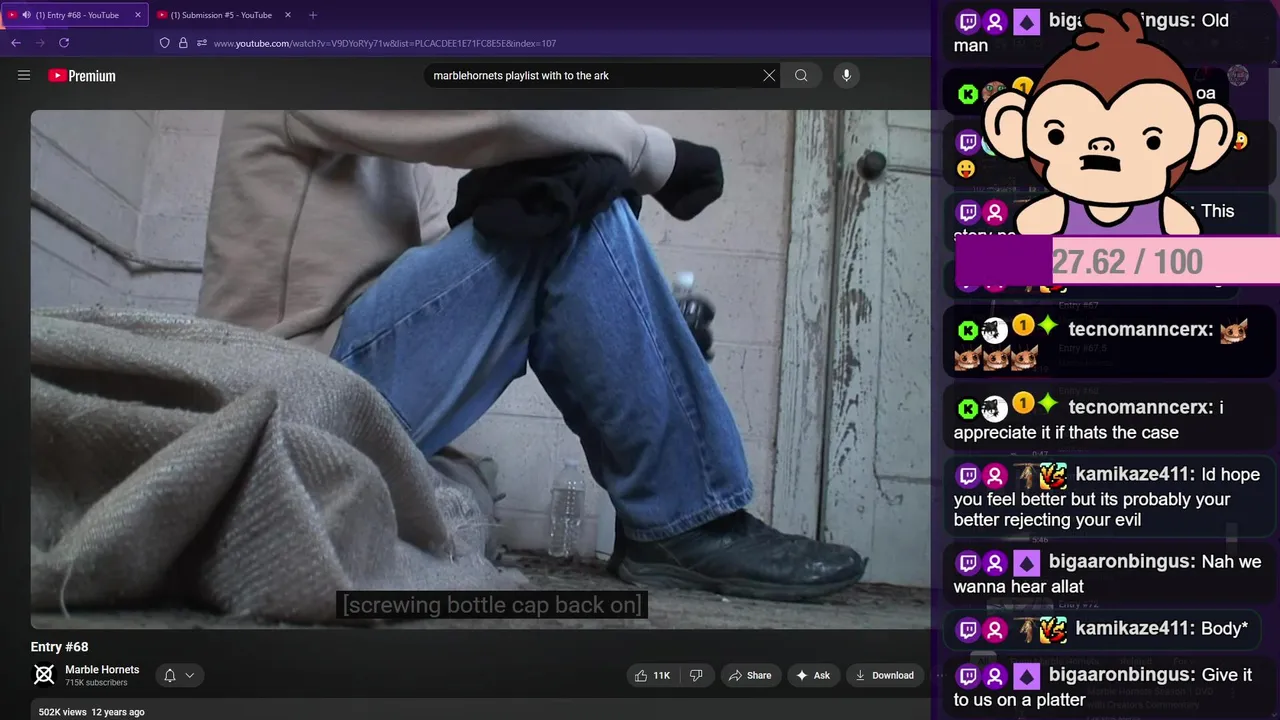Image resolution: width=1280 pixels, height=720 pixels.
Task: Activate voice search microphone
Action: coord(846,76)
